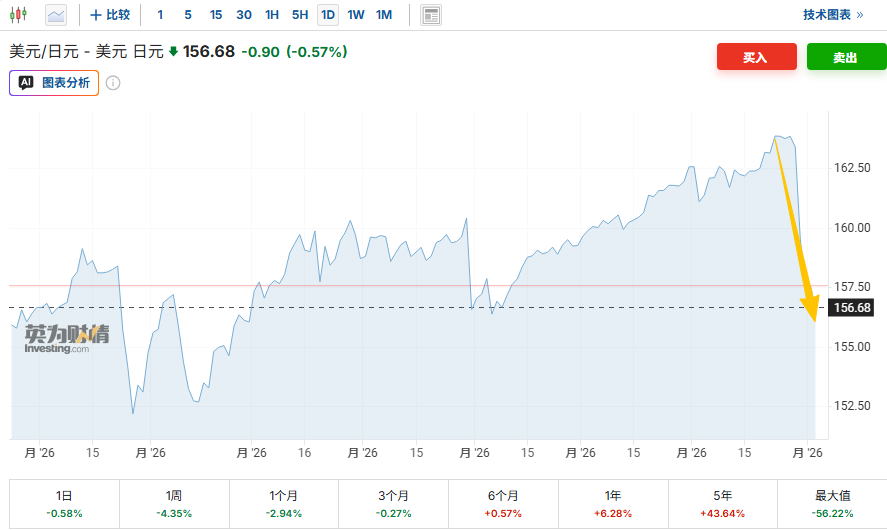Select the area chart type icon
Image resolution: width=887 pixels, height=530 pixels.
click(x=56, y=15)
